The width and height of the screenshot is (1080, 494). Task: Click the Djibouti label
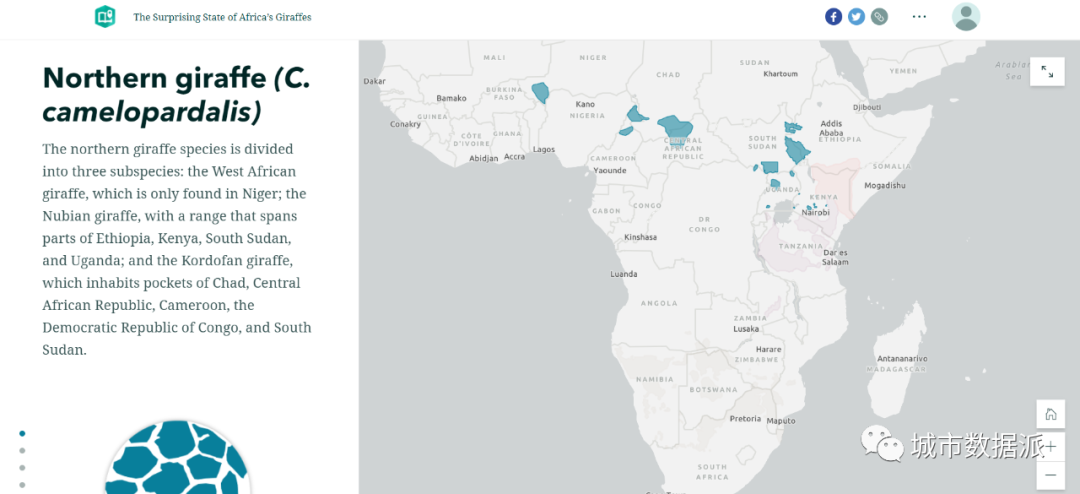tap(867, 107)
